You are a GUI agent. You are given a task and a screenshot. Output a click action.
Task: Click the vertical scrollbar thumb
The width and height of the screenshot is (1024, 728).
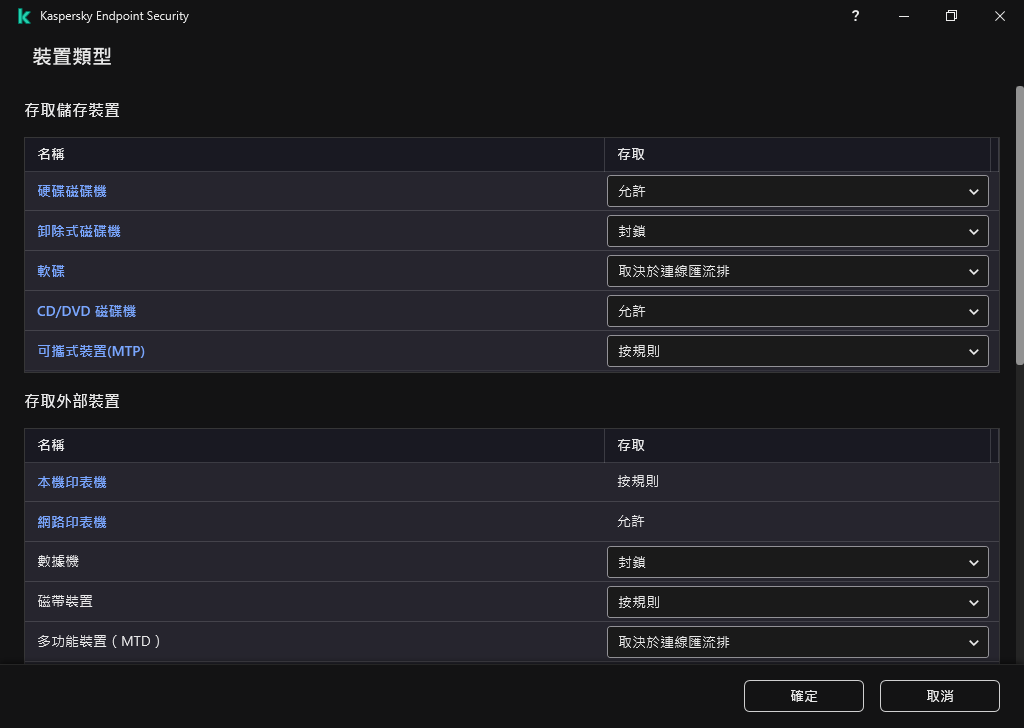click(x=1019, y=225)
